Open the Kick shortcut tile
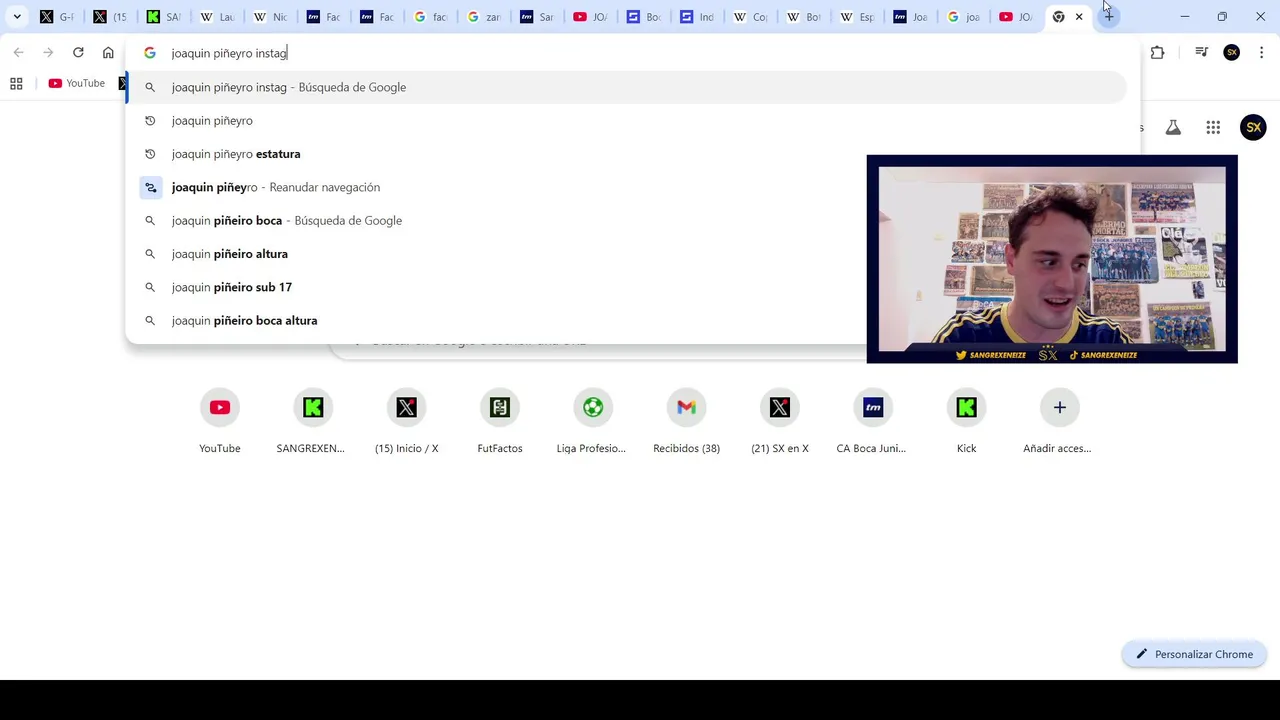Screen dimensions: 1280x720 [966, 423]
